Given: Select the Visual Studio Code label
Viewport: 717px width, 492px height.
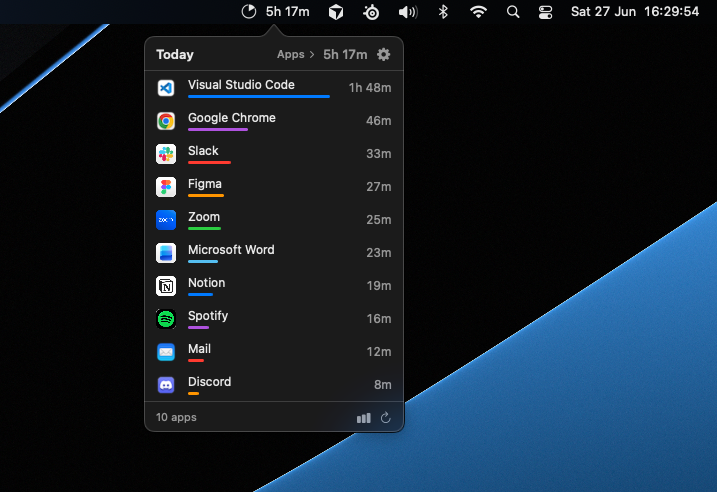Looking at the screenshot, I should pyautogui.click(x=241, y=85).
